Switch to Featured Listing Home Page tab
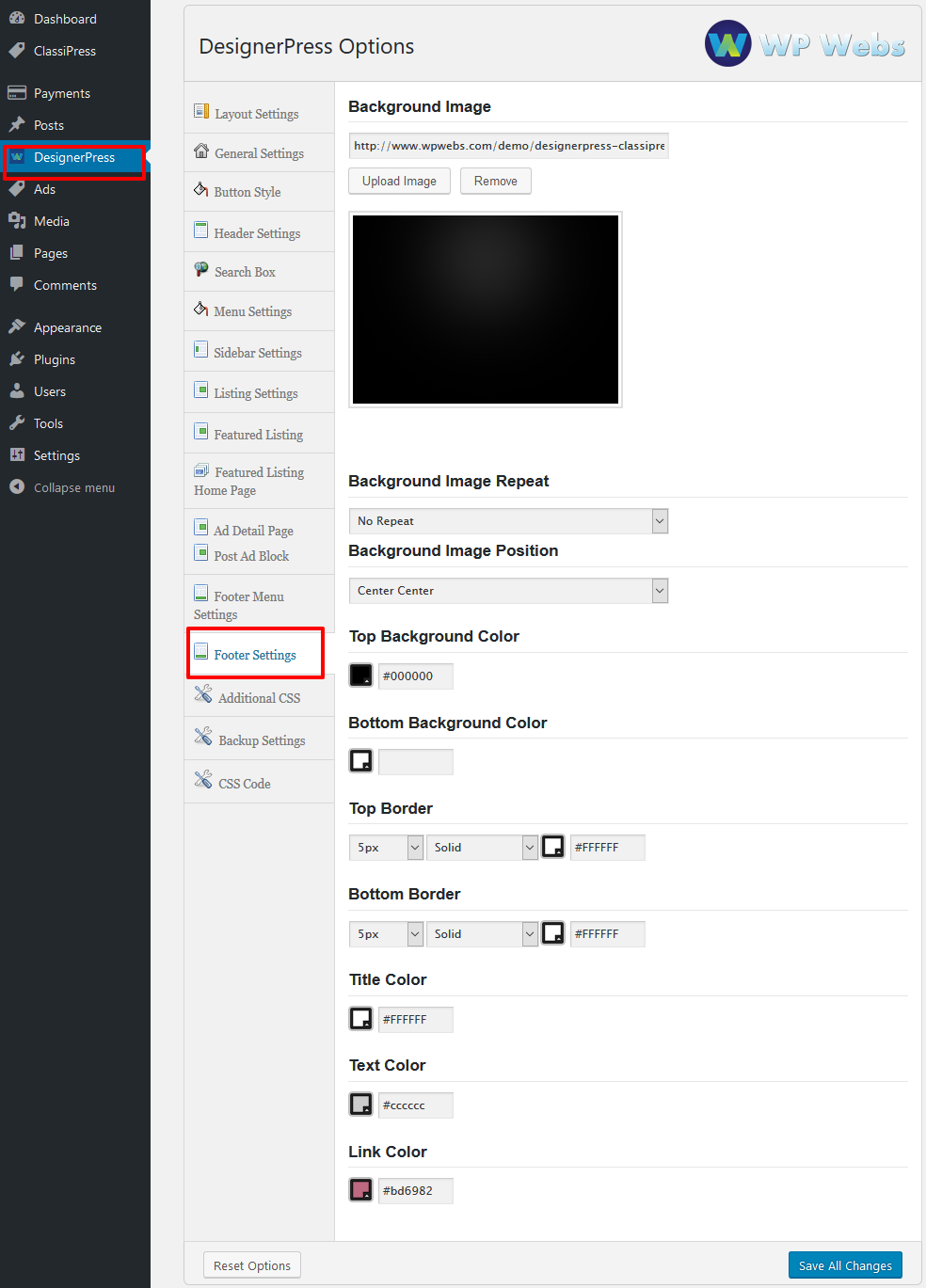This screenshot has width=926, height=1288. coord(259,481)
